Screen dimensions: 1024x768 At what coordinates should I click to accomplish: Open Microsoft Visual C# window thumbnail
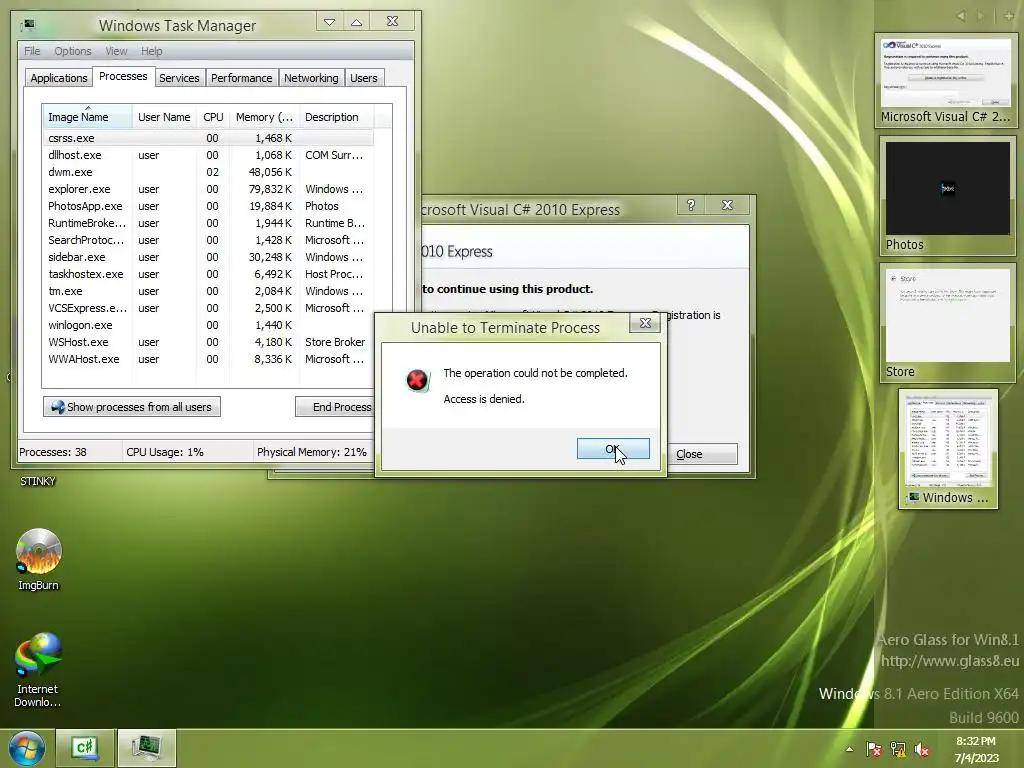[x=946, y=80]
